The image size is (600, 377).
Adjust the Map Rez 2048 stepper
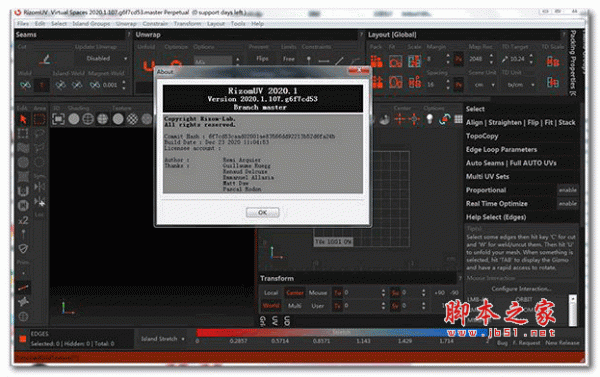coord(492,59)
